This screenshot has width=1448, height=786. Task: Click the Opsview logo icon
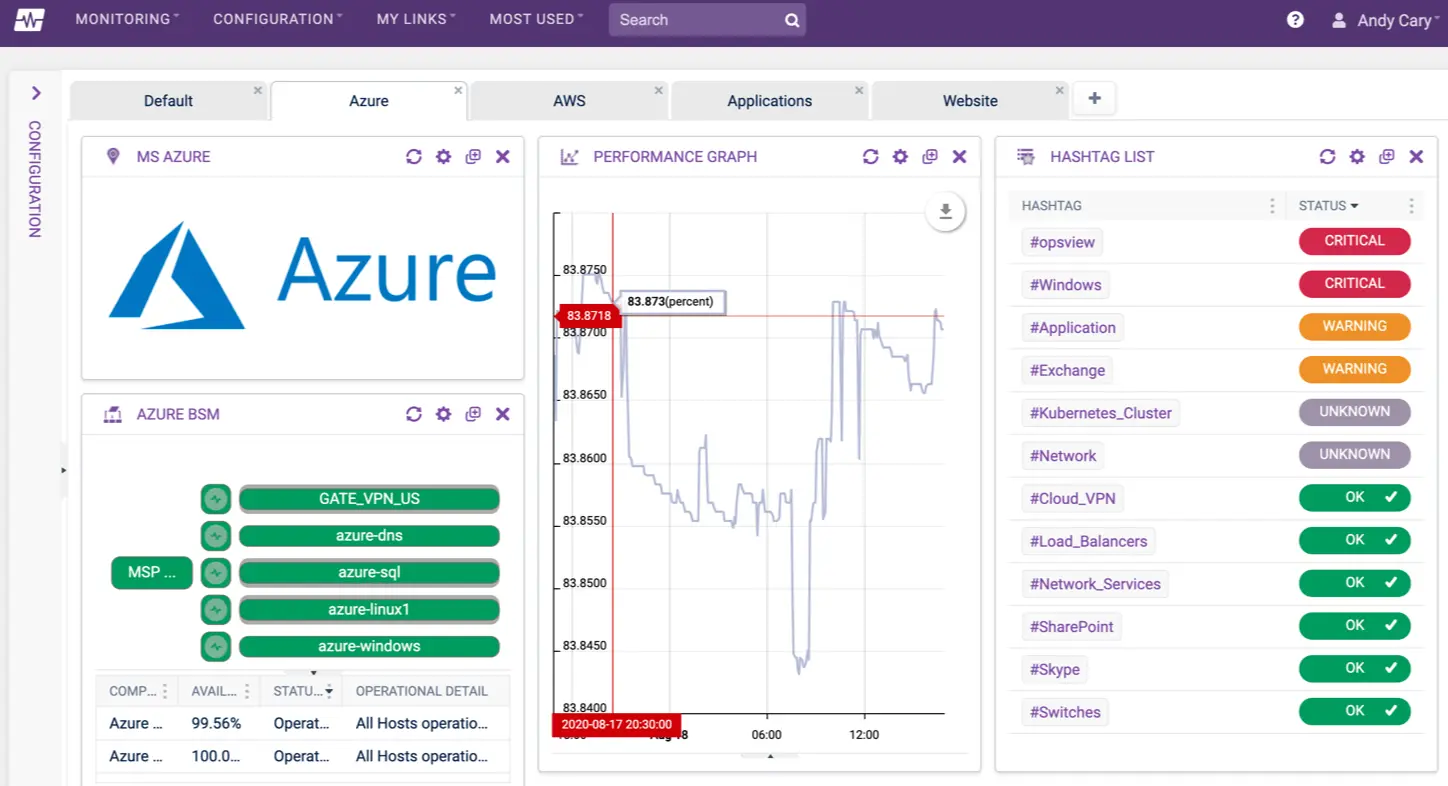point(29,19)
